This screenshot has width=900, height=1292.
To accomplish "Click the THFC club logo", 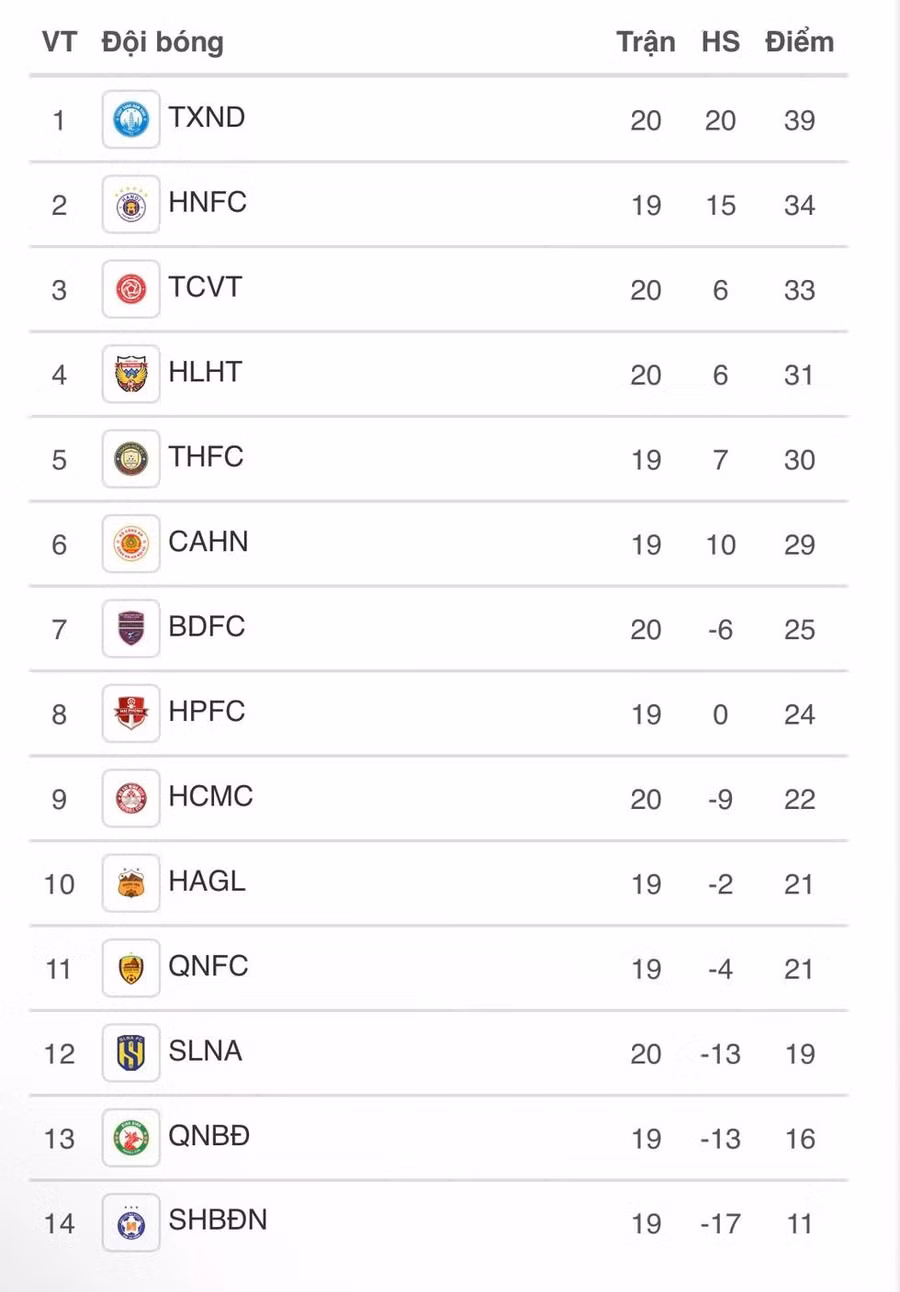I will (x=131, y=459).
